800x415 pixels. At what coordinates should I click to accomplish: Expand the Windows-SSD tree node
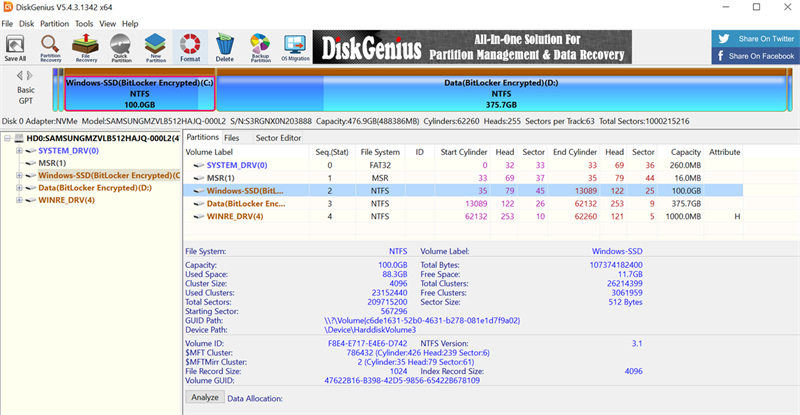pos(19,175)
